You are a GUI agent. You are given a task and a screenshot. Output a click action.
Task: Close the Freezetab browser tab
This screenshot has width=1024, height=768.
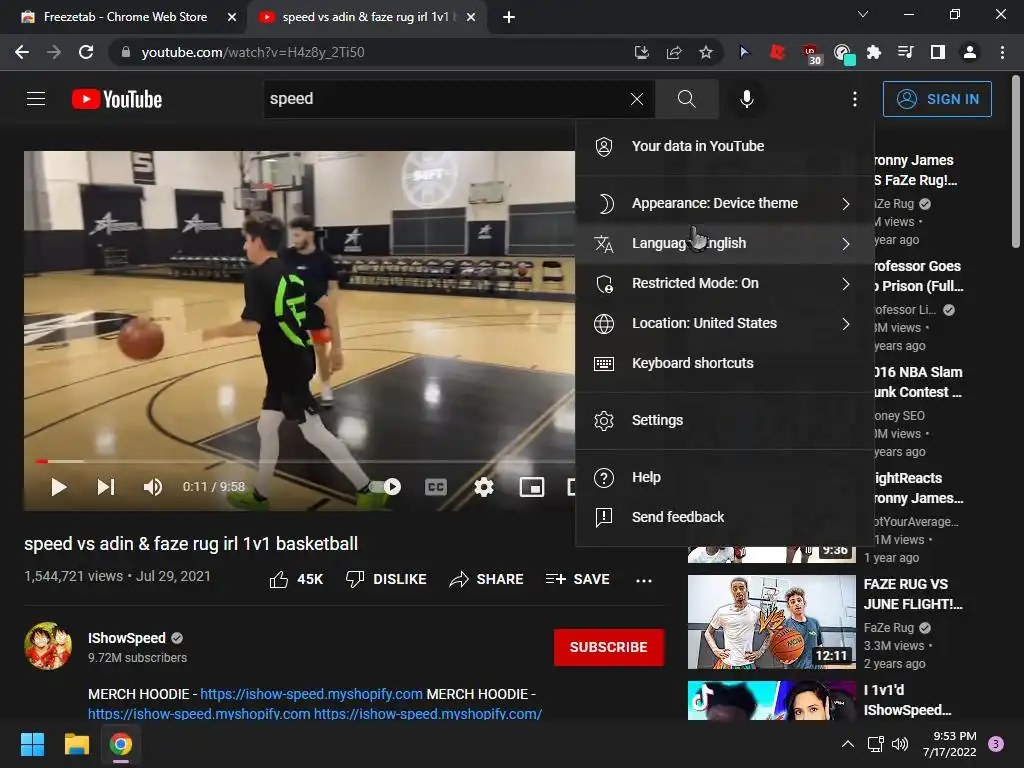[x=231, y=17]
